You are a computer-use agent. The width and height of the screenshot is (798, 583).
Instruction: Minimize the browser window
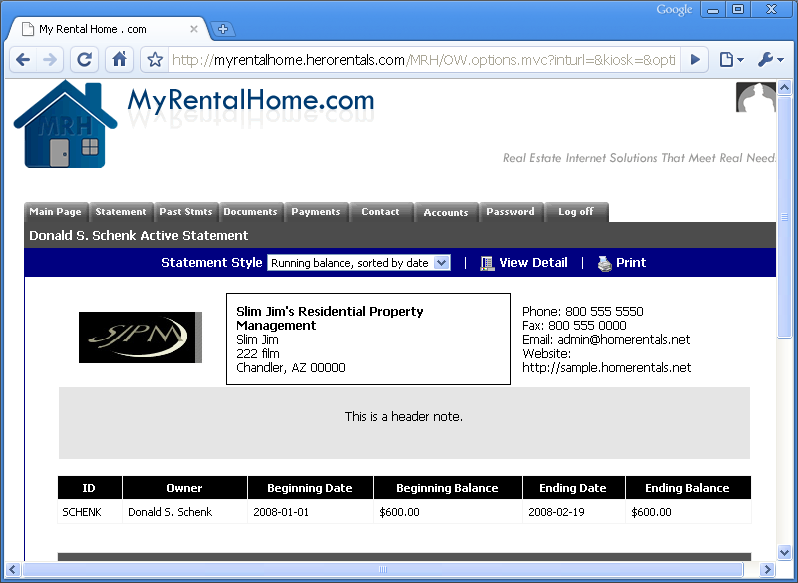click(x=713, y=10)
